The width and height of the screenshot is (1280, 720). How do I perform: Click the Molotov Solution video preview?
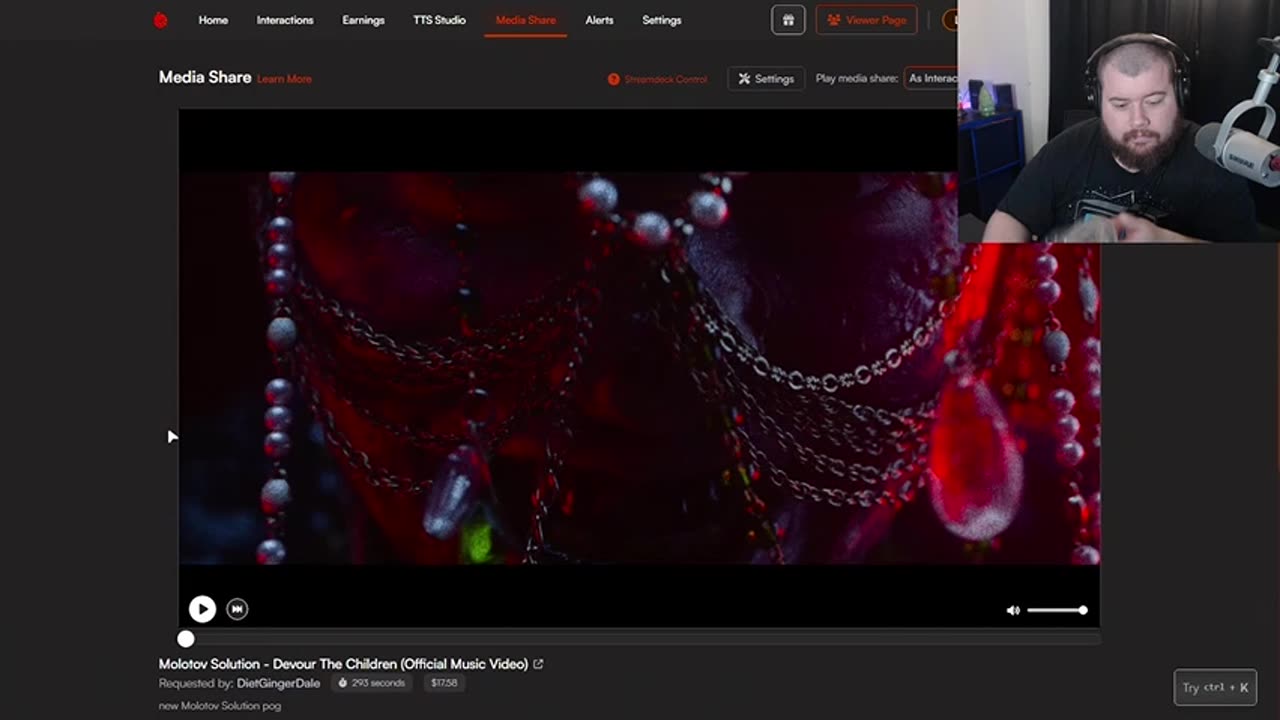pos(639,368)
